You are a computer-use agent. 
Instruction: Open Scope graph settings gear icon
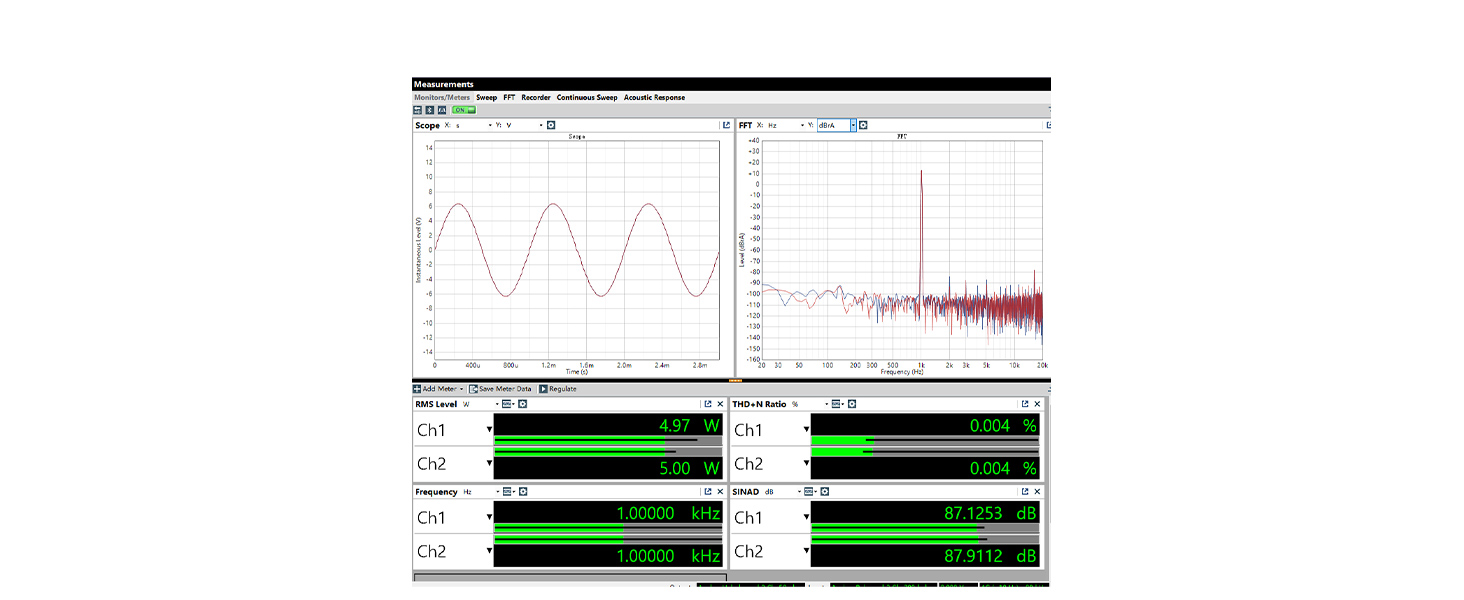tap(551, 126)
